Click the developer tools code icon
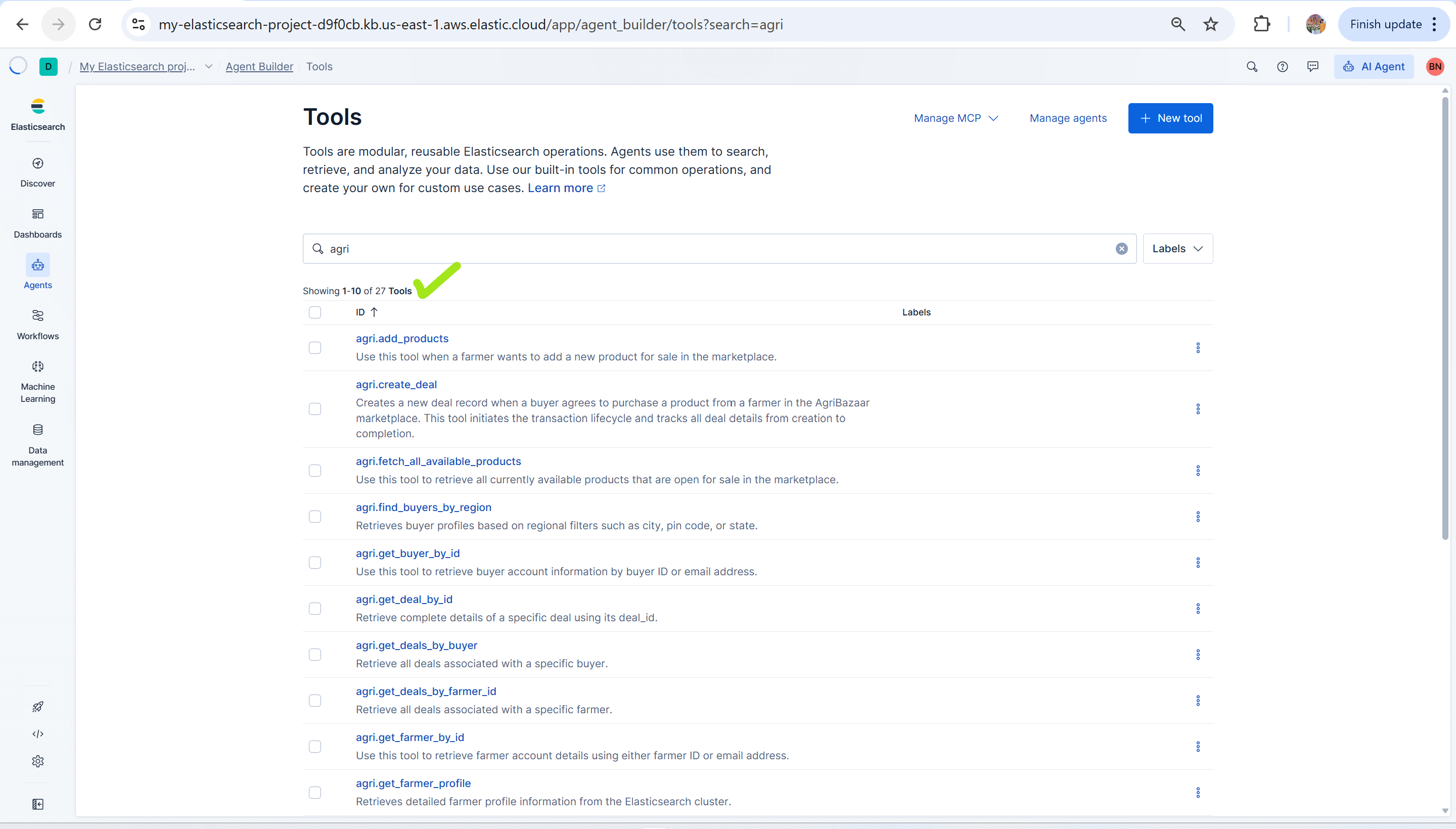Viewport: 1456px width, 829px height. coord(37,734)
